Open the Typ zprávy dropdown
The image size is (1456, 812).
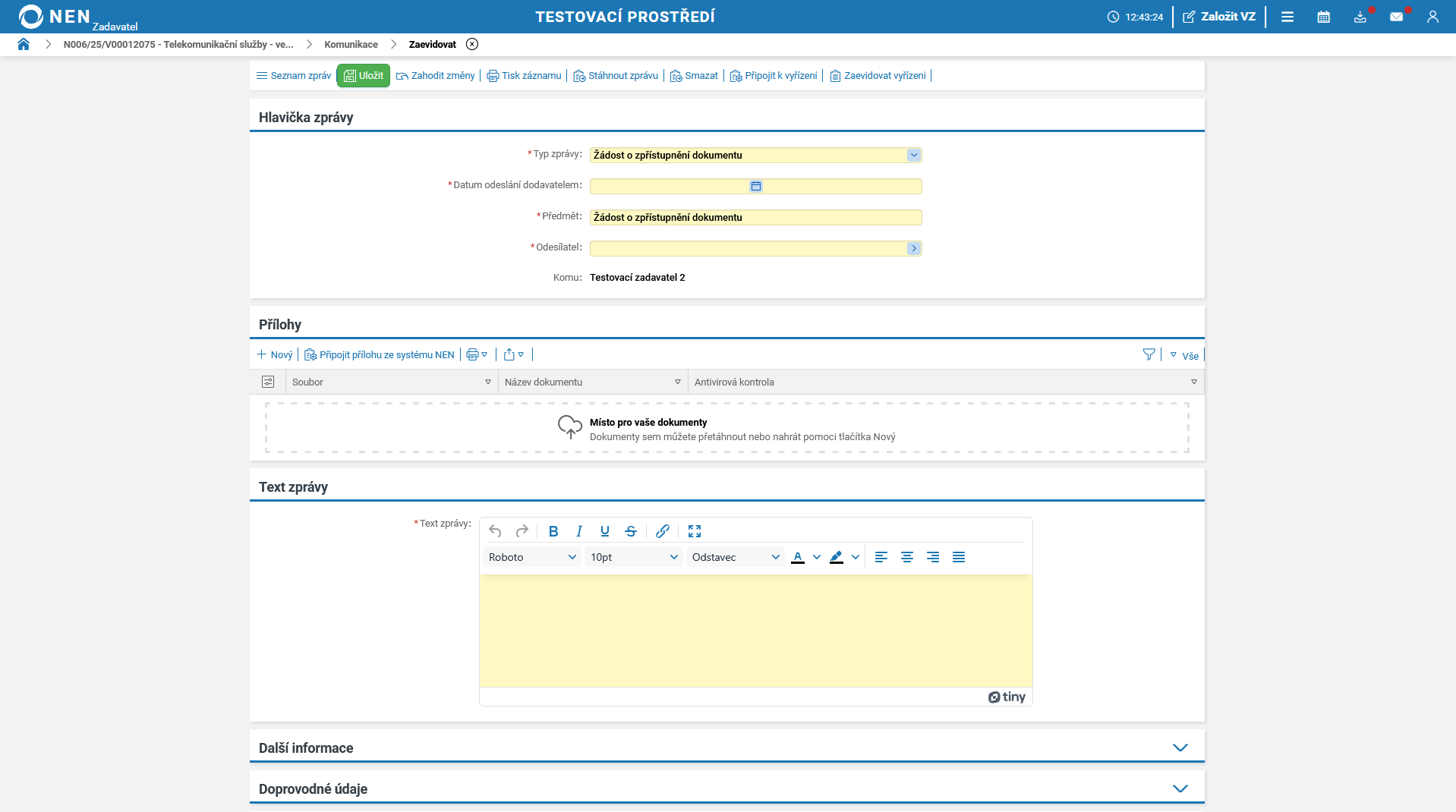[x=913, y=155]
